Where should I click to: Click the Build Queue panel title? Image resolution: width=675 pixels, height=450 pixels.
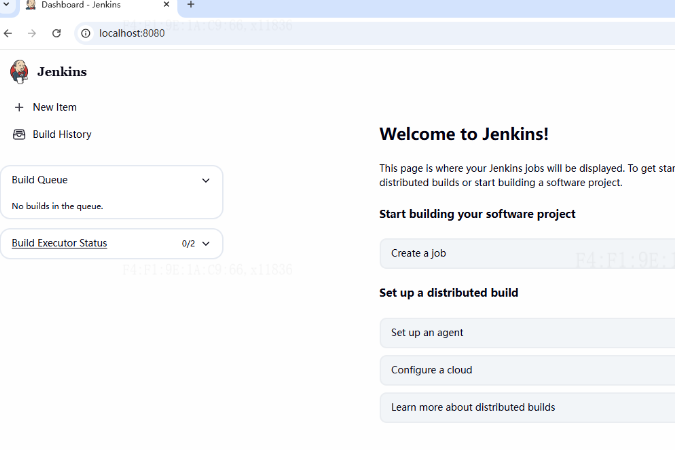[x=40, y=180]
